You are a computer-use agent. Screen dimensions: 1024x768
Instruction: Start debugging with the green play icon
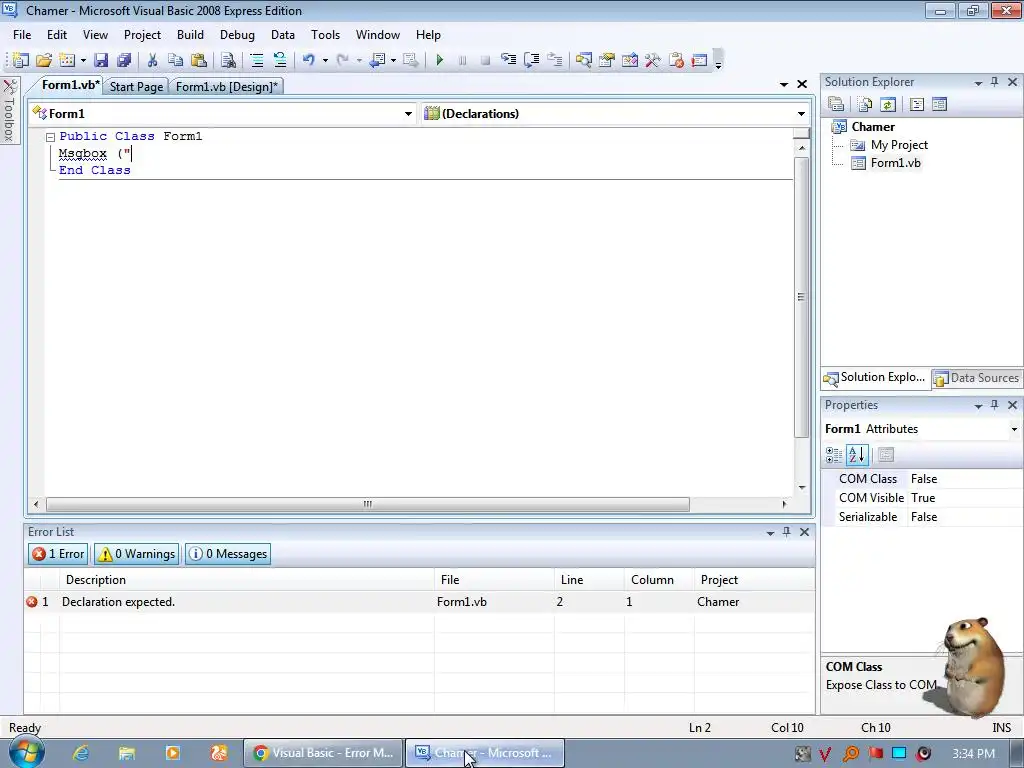pyautogui.click(x=440, y=60)
